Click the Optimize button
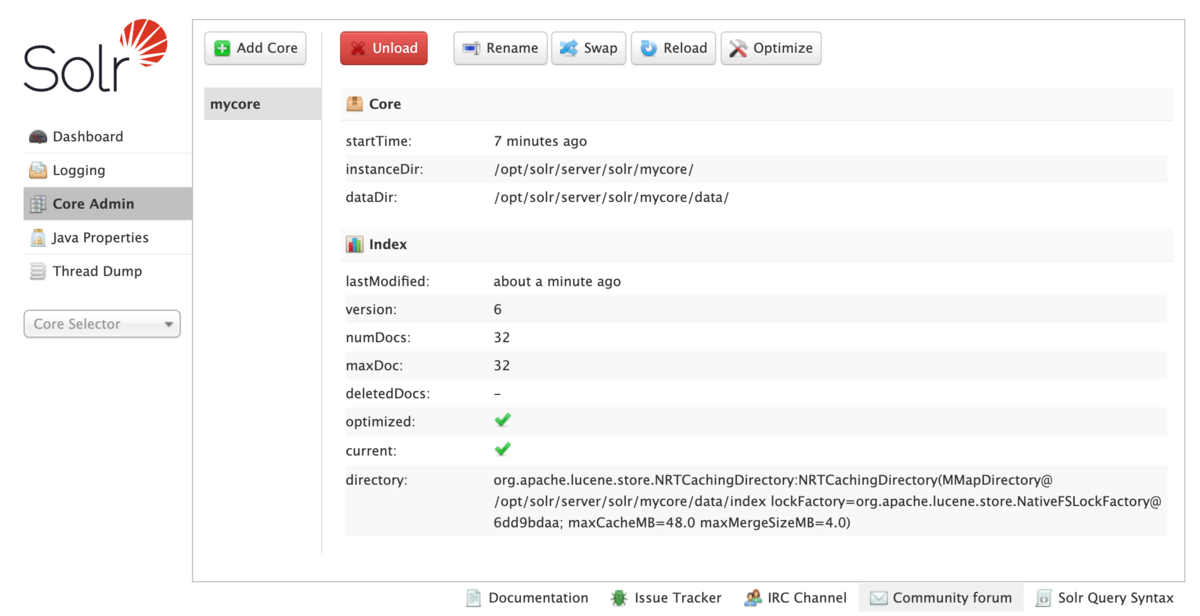Image resolution: width=1200 pixels, height=616 pixels. click(x=771, y=48)
